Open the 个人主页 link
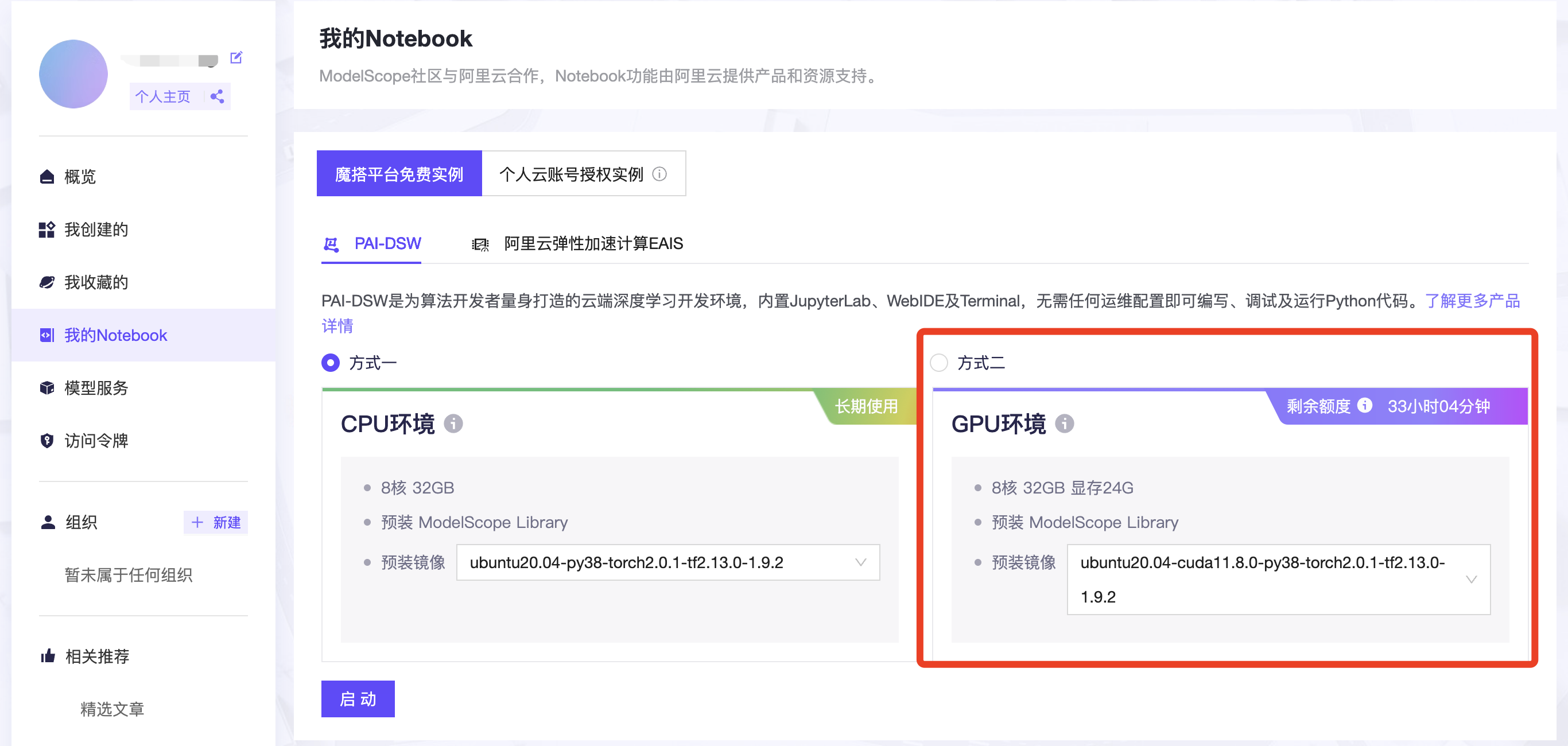Image resolution: width=1568 pixels, height=746 pixels. click(x=162, y=96)
